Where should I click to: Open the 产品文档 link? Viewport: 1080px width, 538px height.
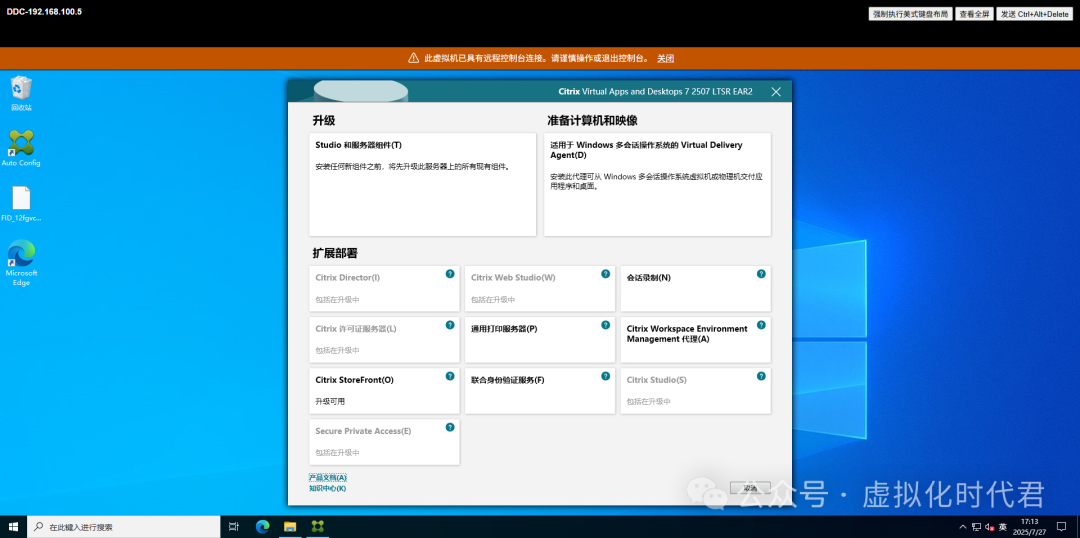pos(327,477)
